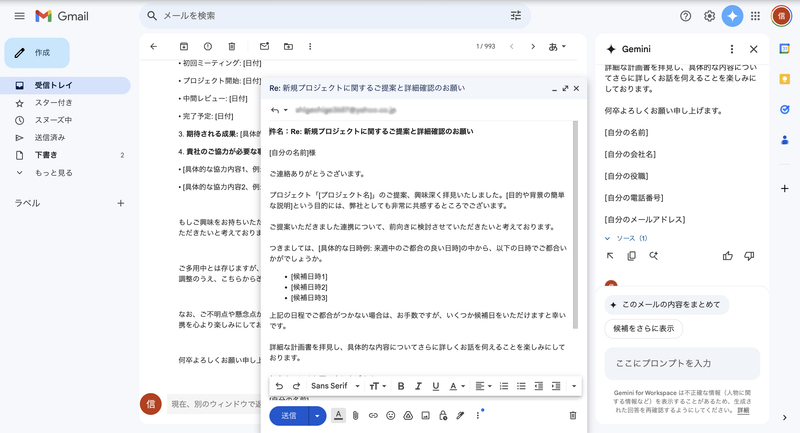Toggle formatting options with underlined A button
The width and height of the screenshot is (800, 433).
pyautogui.click(x=338, y=415)
